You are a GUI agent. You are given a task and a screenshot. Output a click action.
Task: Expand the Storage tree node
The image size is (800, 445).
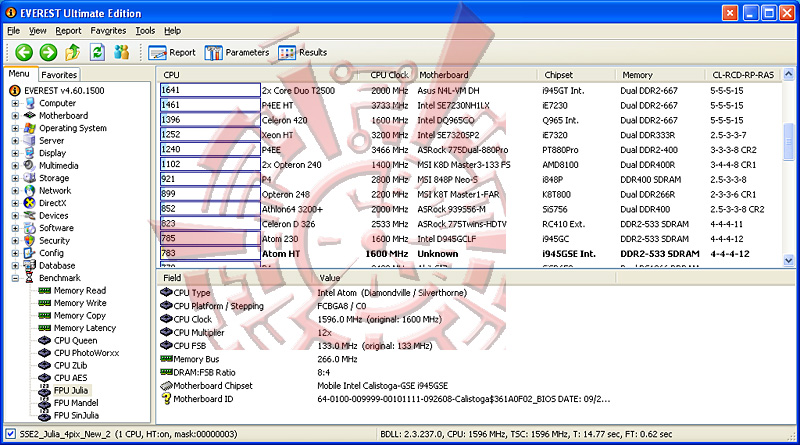coord(15,178)
